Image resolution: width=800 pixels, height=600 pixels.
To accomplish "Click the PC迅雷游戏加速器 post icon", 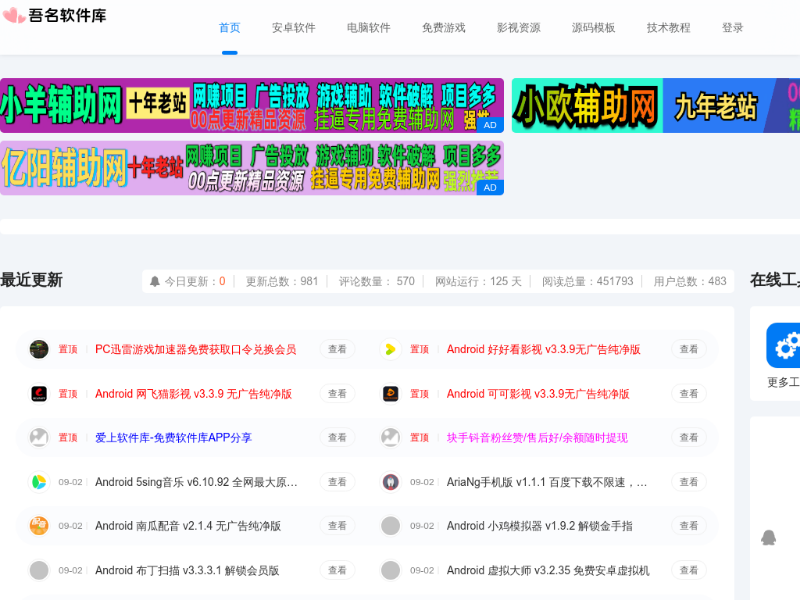I will coord(39,349).
